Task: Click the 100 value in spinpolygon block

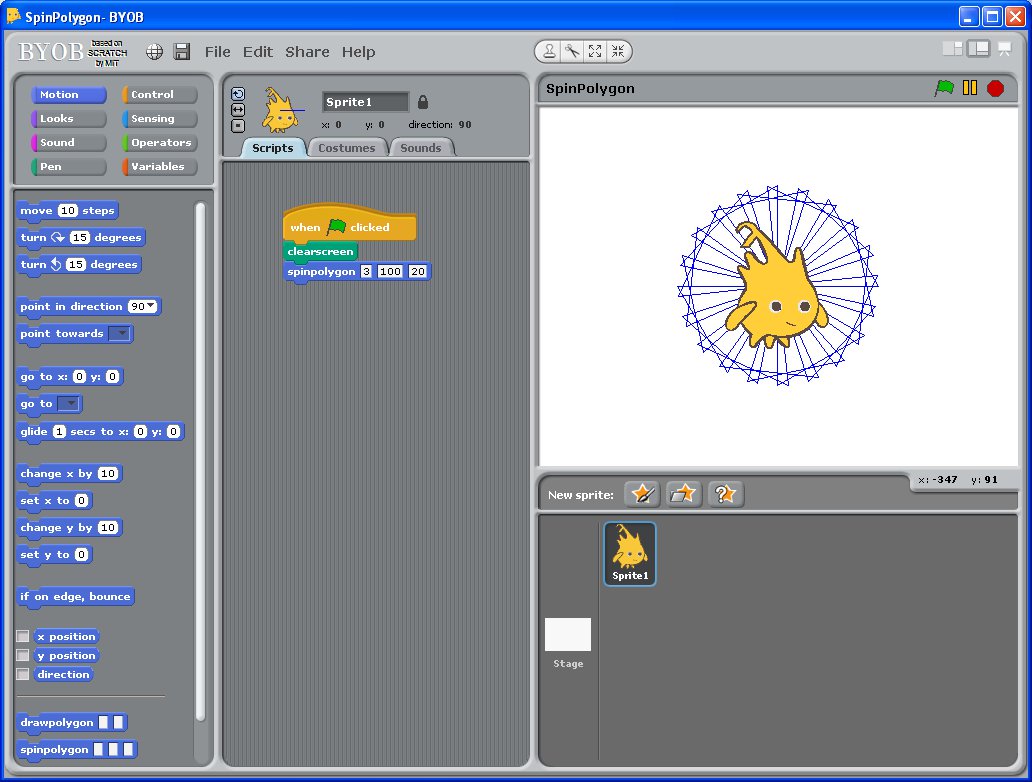Action: pyautogui.click(x=390, y=271)
